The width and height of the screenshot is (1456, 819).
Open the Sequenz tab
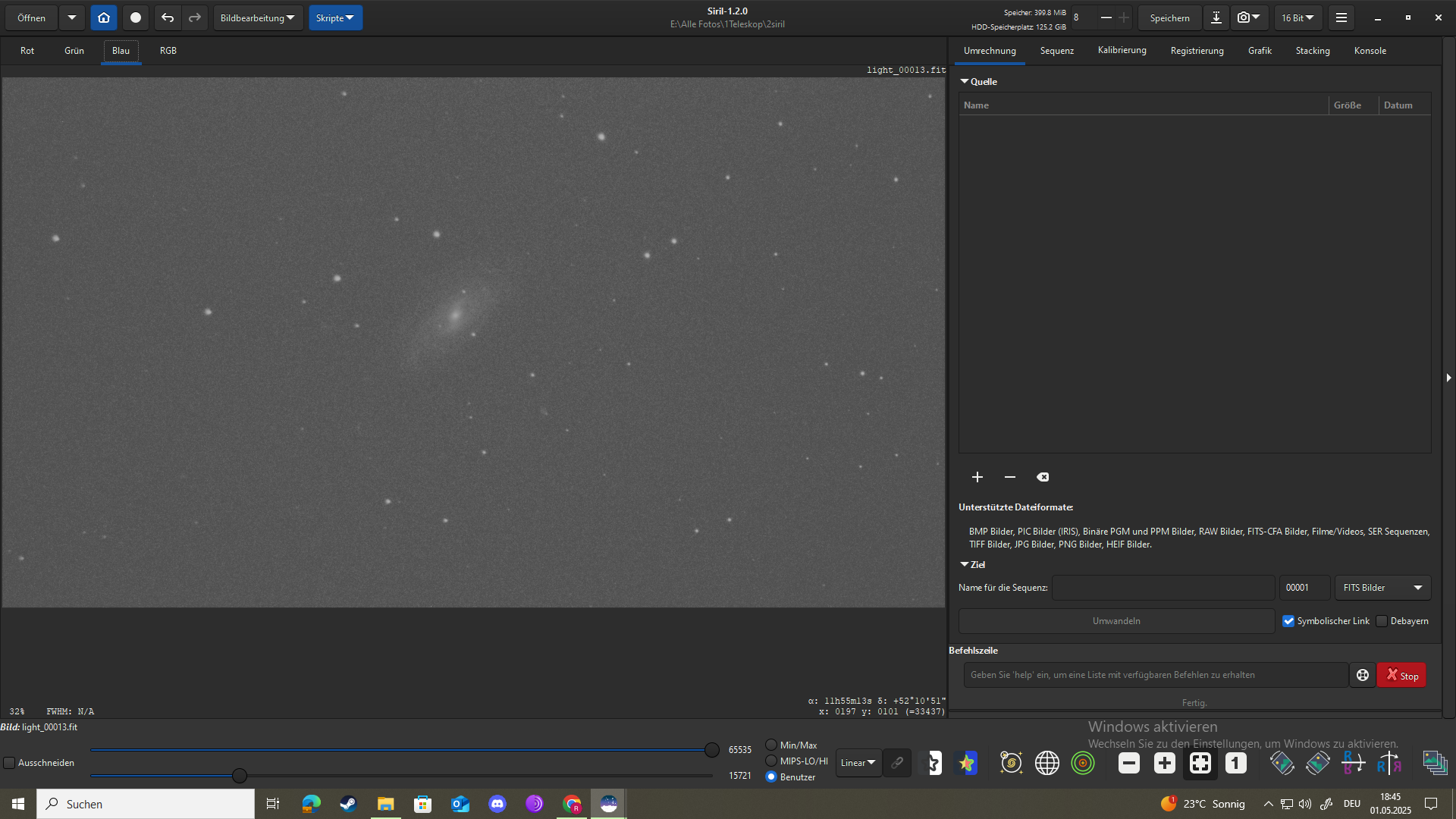(x=1057, y=51)
